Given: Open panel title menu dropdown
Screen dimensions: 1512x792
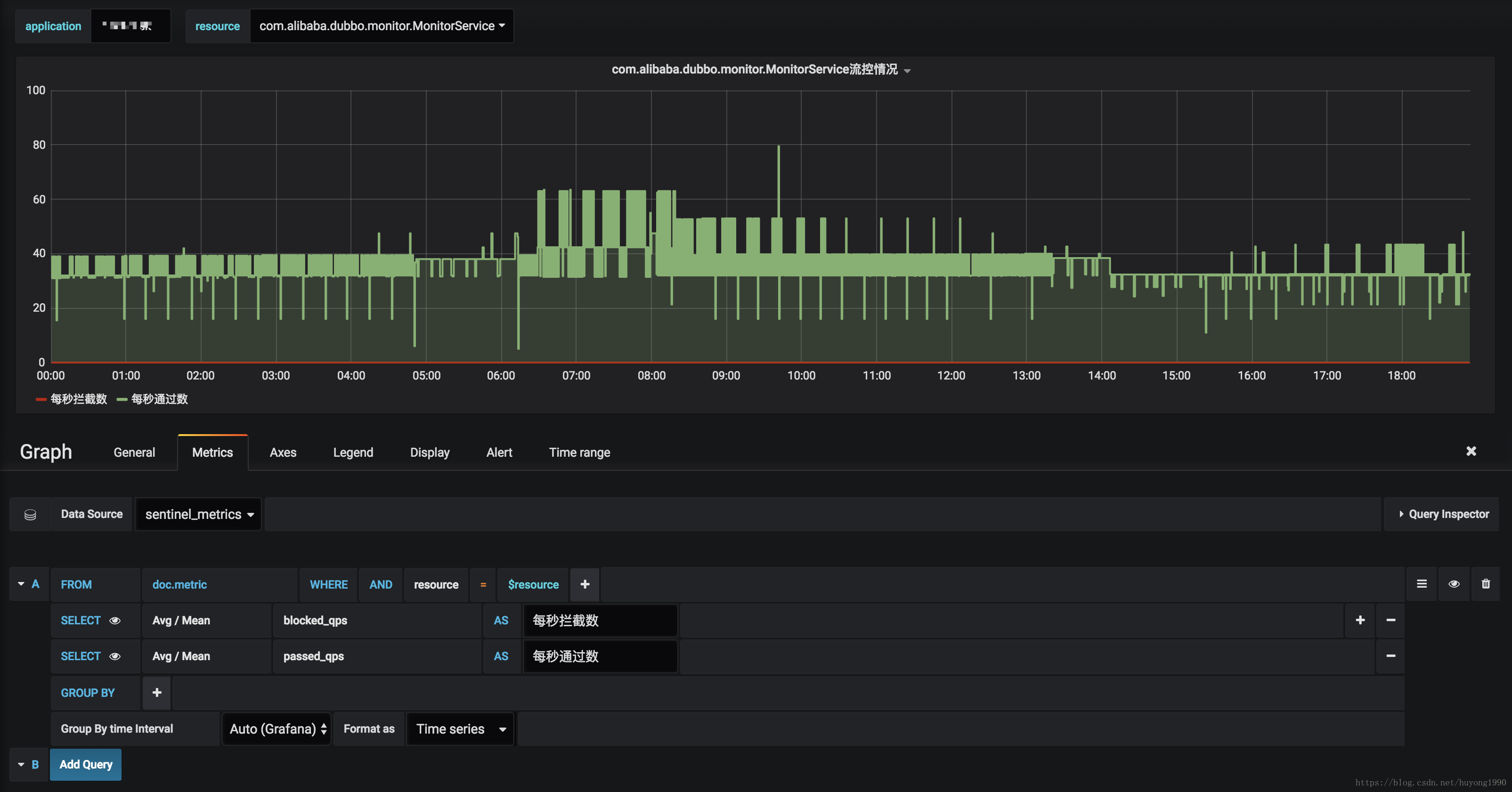Looking at the screenshot, I should coord(907,71).
